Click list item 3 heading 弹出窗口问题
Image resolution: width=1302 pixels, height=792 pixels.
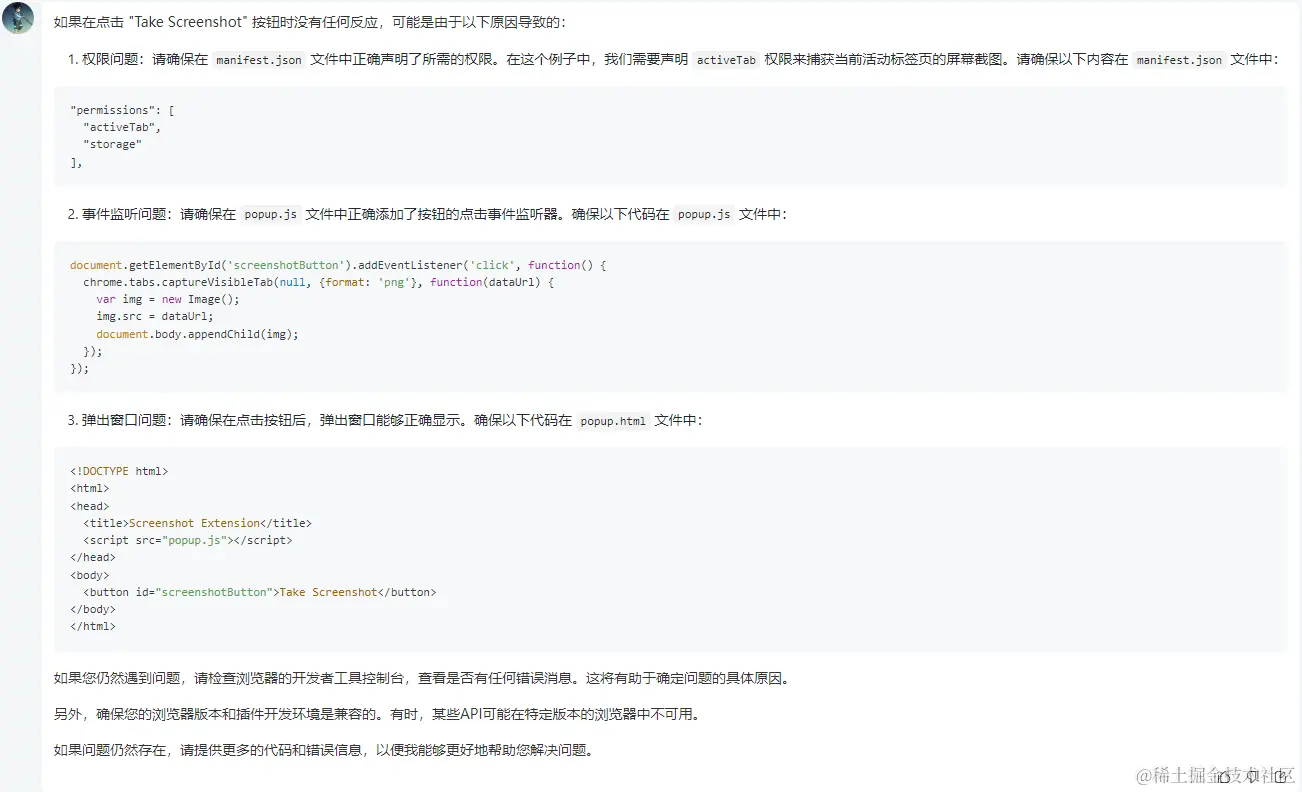pos(123,420)
